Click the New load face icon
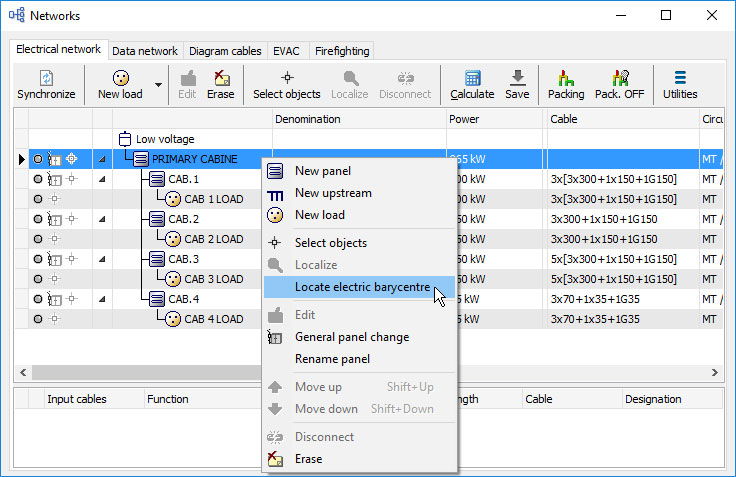The width and height of the screenshot is (736, 477). (120, 78)
